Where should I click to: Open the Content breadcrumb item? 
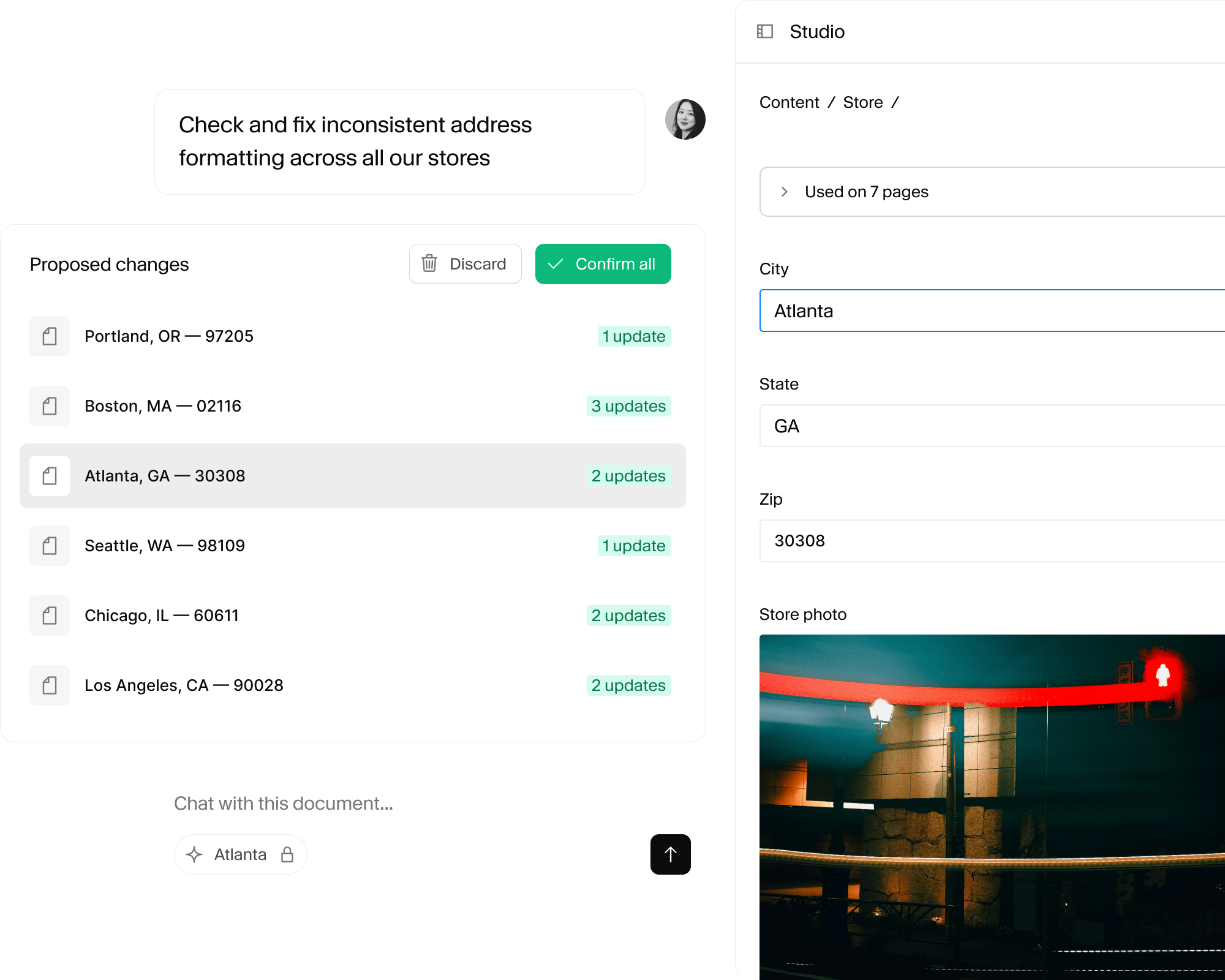pos(789,102)
